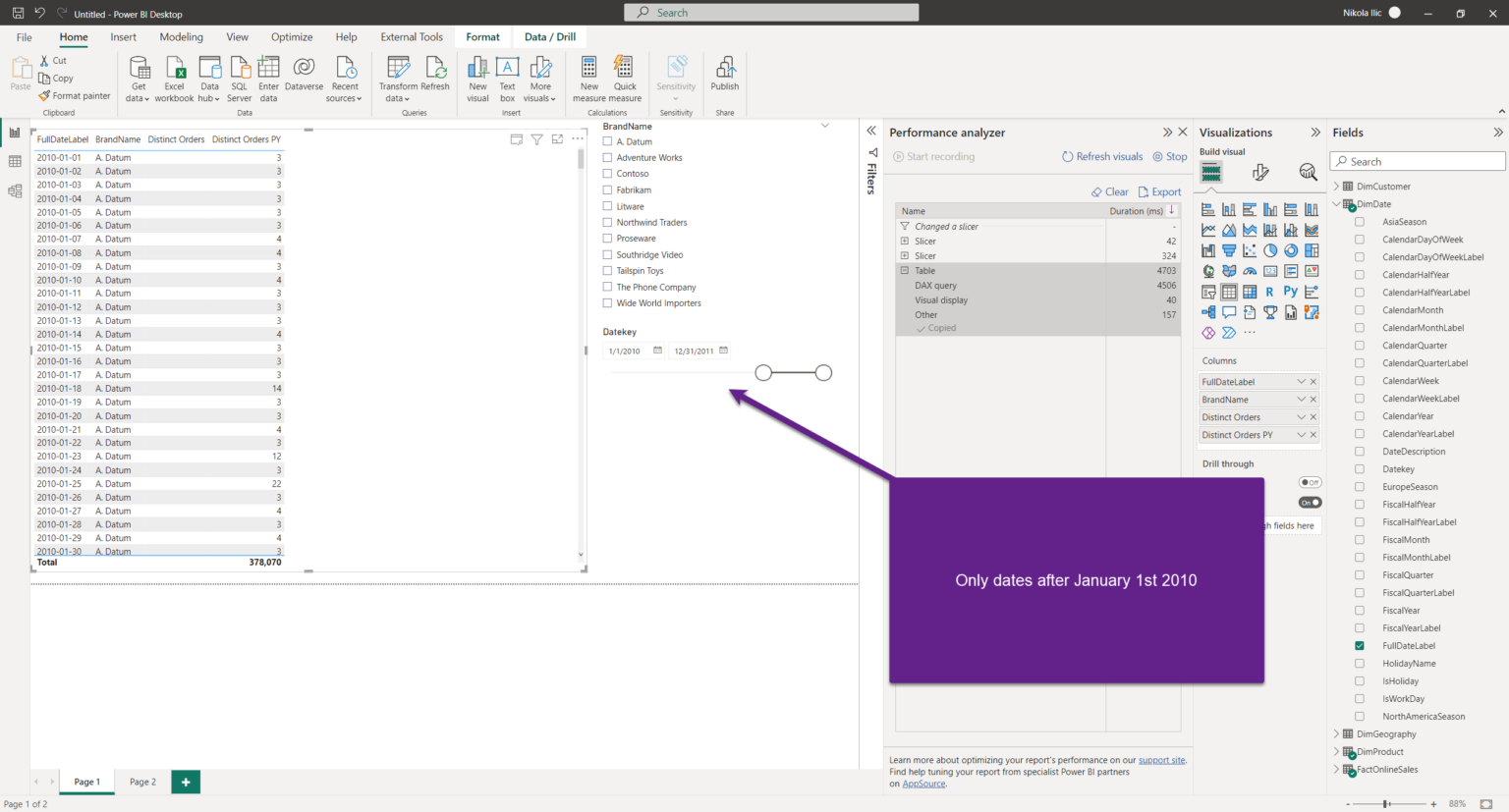The width and height of the screenshot is (1509, 812).
Task: Click the focus mode icon on the table visual
Action: pyautogui.click(x=557, y=138)
